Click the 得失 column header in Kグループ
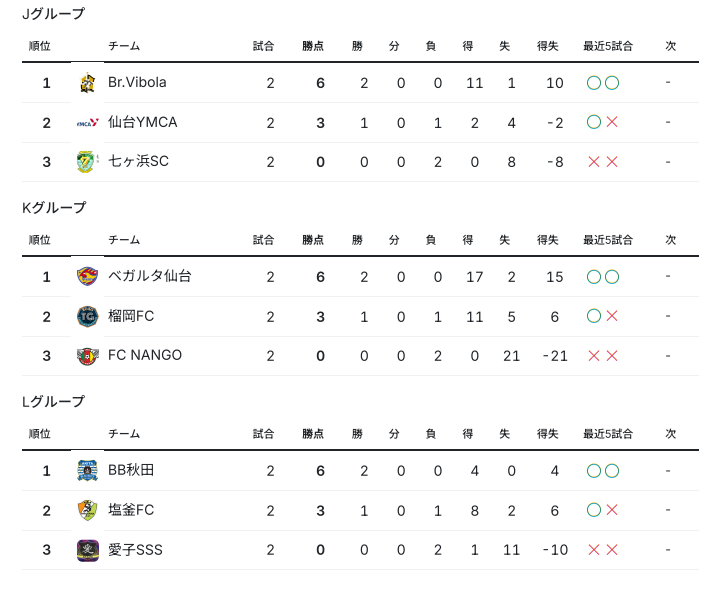 tap(547, 240)
